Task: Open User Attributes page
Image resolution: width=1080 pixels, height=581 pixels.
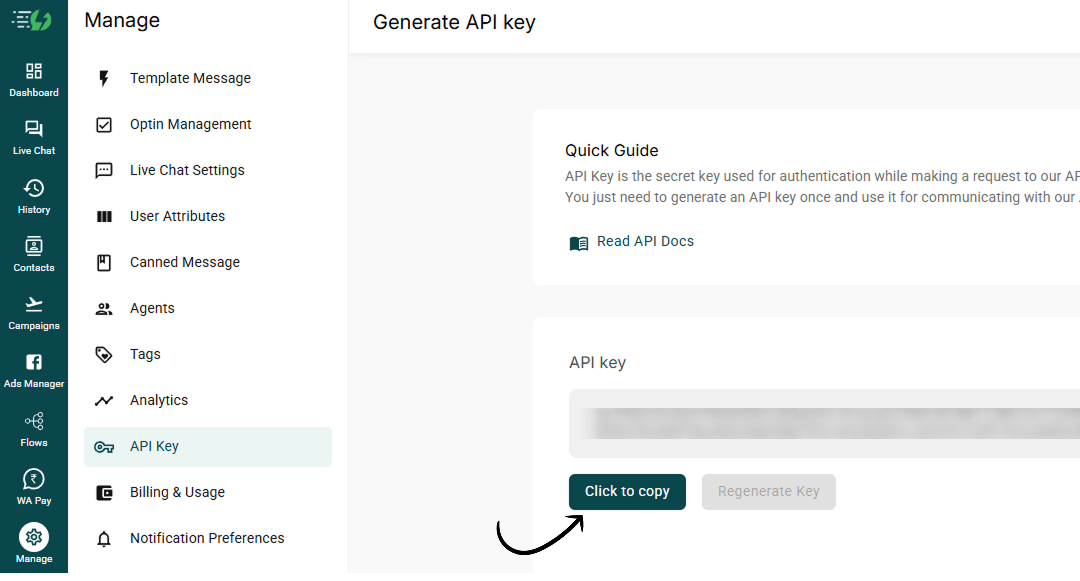Action: click(x=177, y=216)
